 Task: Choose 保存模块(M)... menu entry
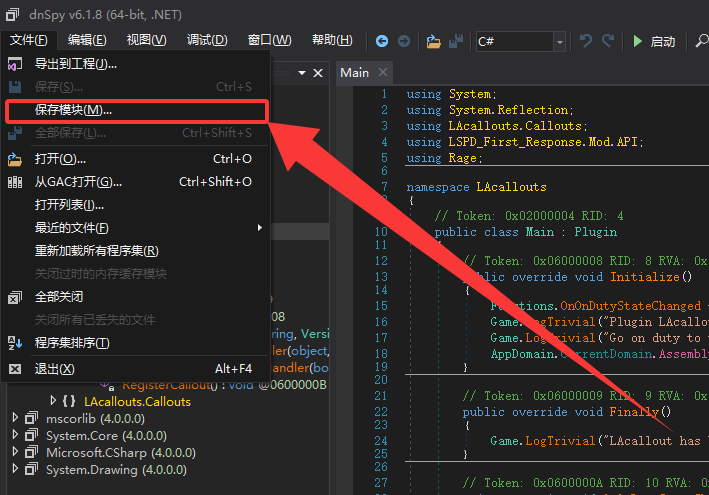(x=137, y=110)
